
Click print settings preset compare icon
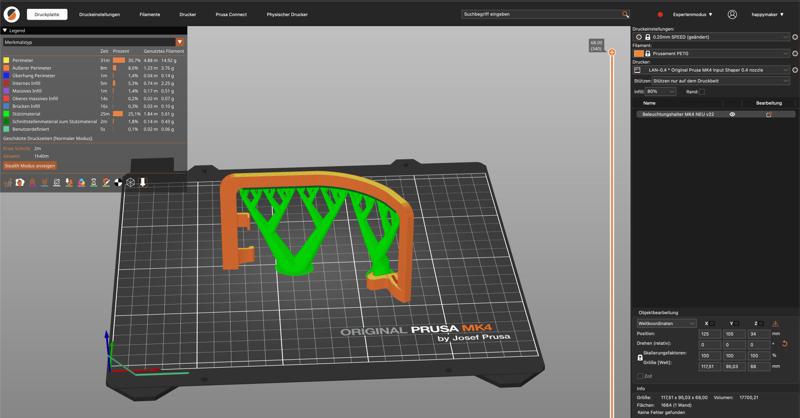[x=639, y=37]
